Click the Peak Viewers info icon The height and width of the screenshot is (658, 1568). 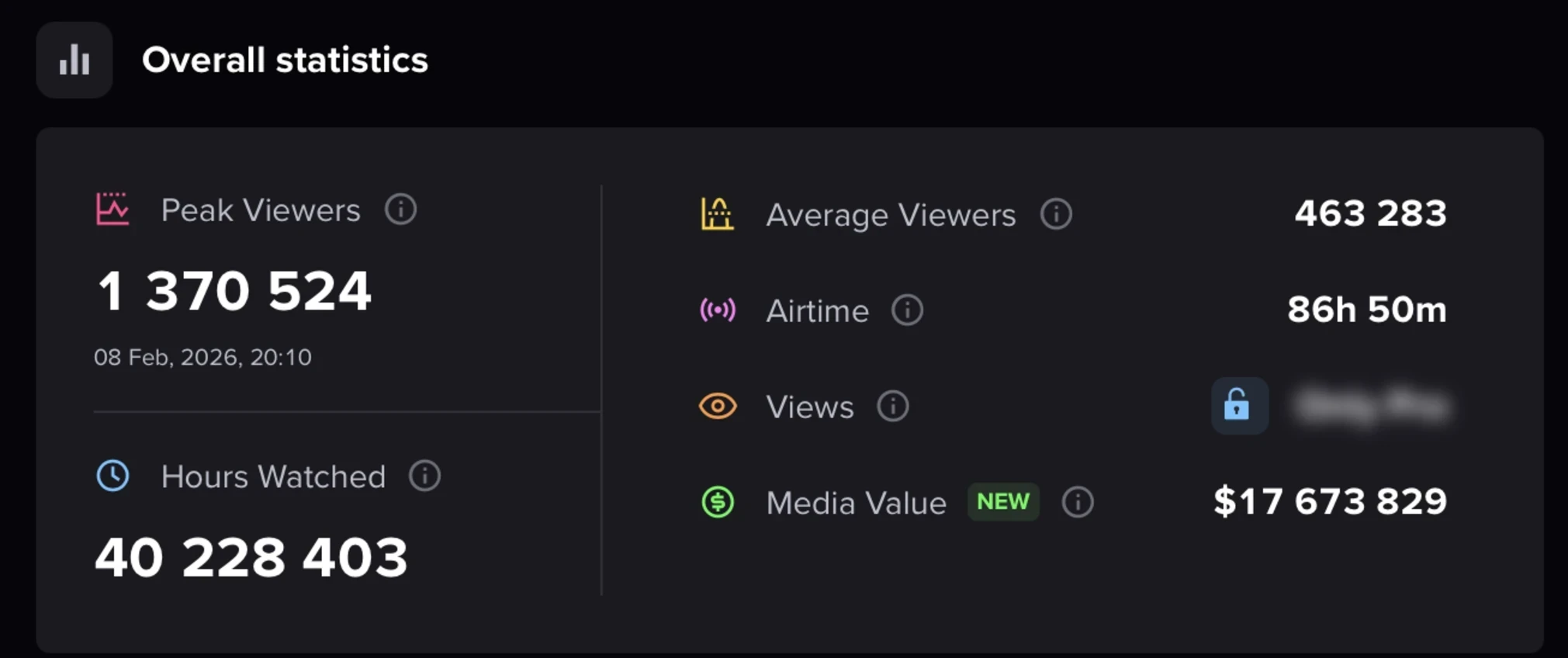401,210
